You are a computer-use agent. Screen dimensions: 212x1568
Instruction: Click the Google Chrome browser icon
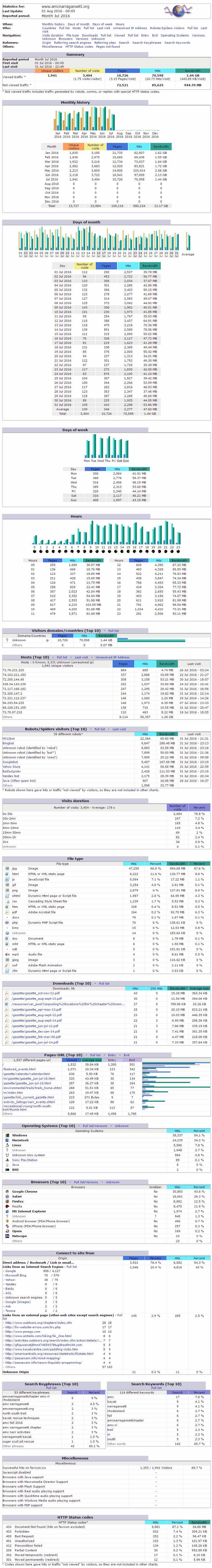point(7,1191)
